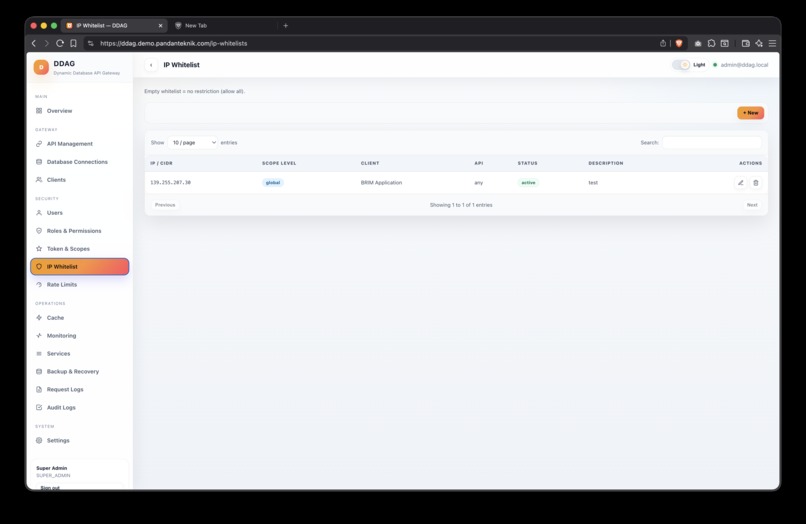Click the admin@ddag.local account label
This screenshot has height=524, width=806.
(x=744, y=65)
